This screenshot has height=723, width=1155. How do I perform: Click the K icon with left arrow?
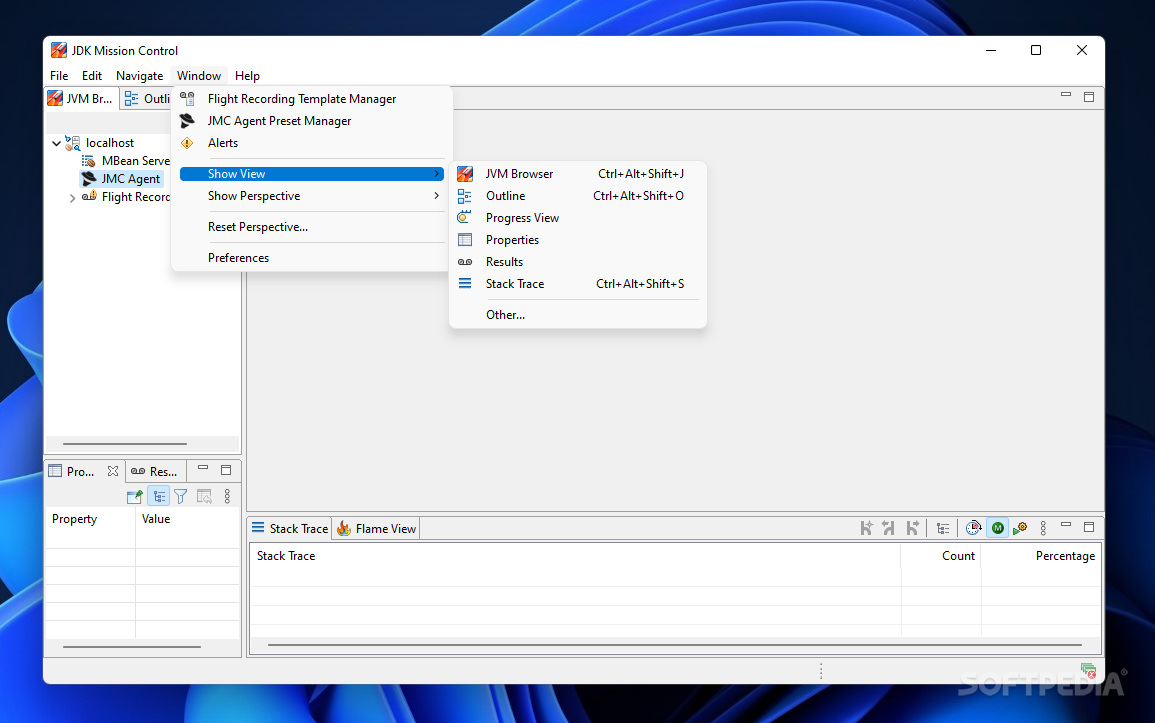click(889, 528)
